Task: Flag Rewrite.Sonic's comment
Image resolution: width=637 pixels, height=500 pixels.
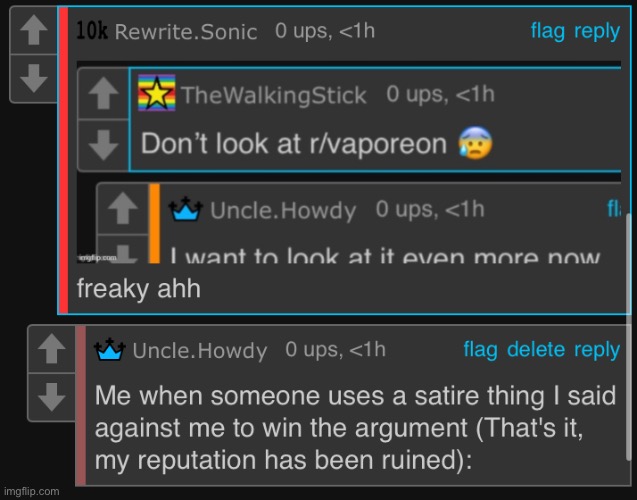Action: (x=548, y=31)
